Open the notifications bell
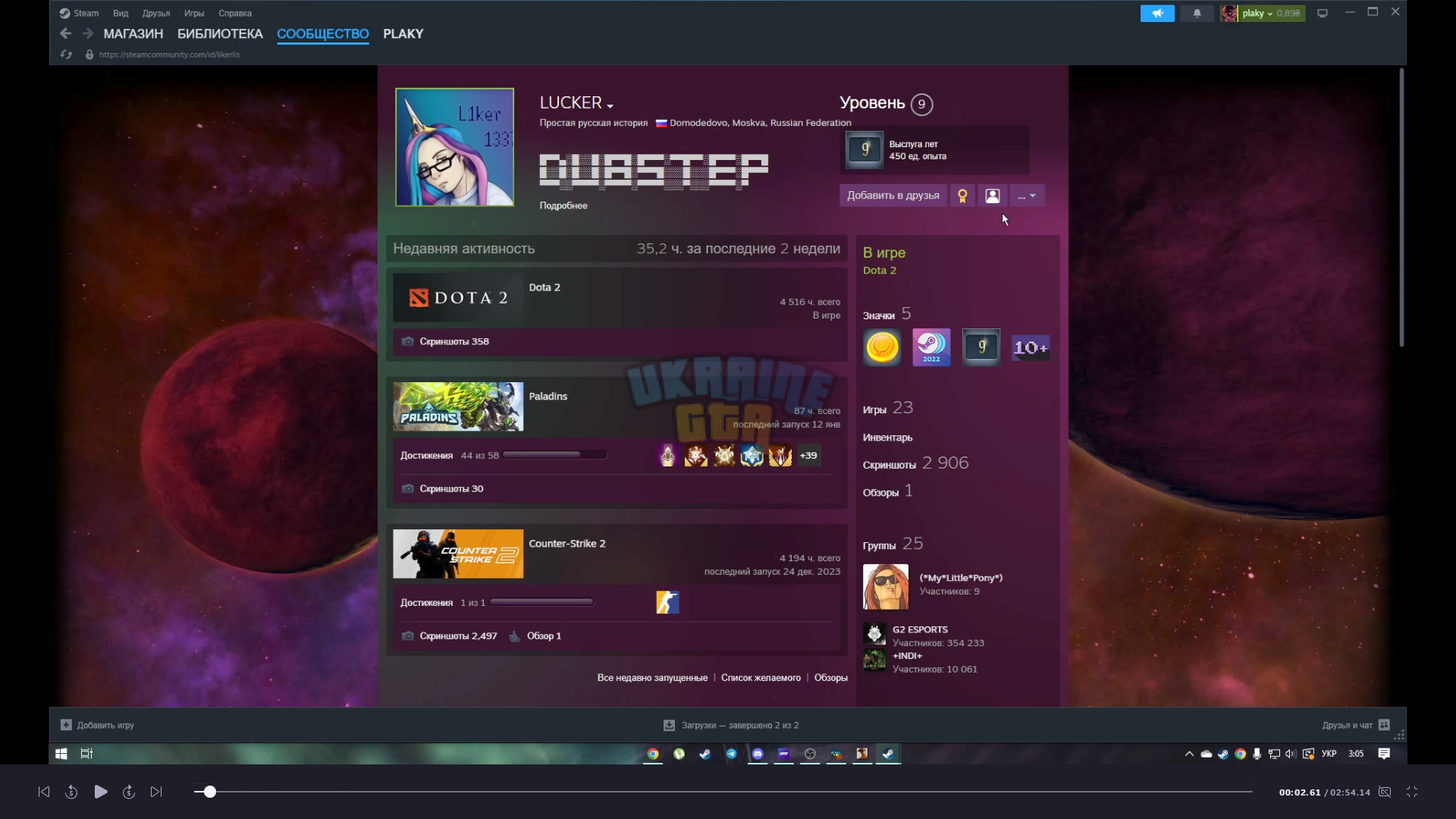1456x819 pixels. click(1197, 13)
